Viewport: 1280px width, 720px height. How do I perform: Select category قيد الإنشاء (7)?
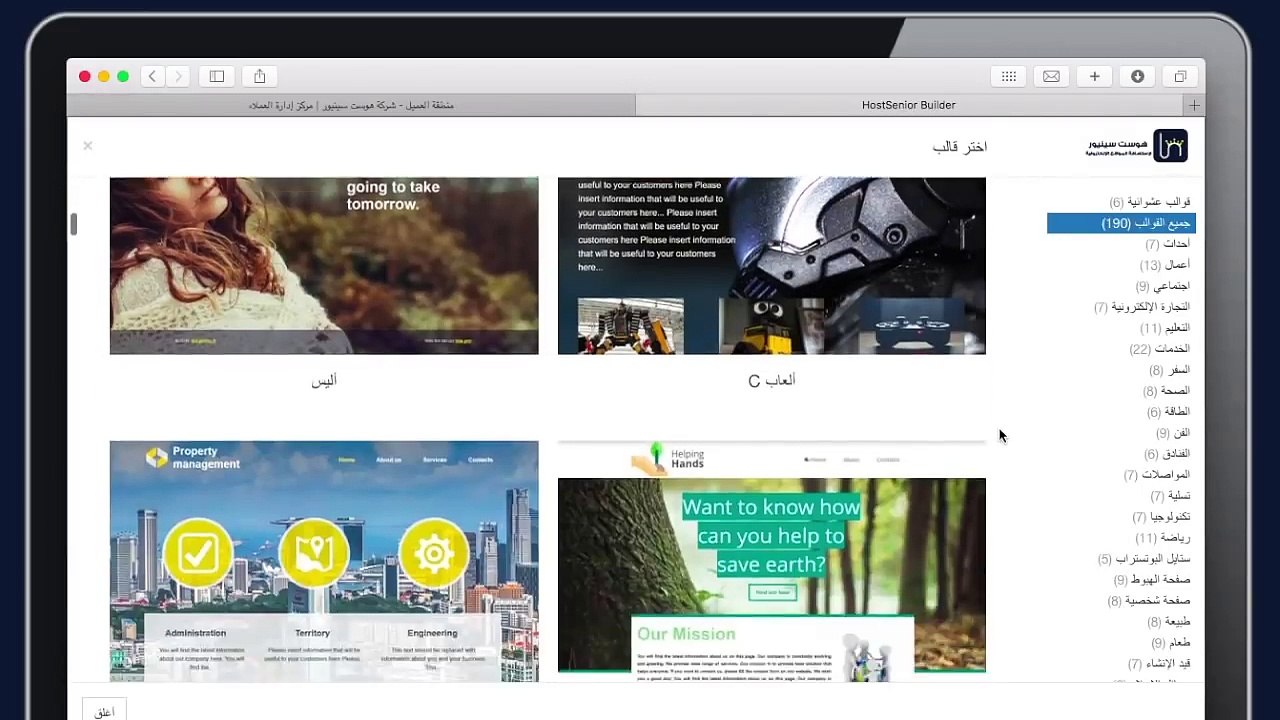tap(1159, 664)
